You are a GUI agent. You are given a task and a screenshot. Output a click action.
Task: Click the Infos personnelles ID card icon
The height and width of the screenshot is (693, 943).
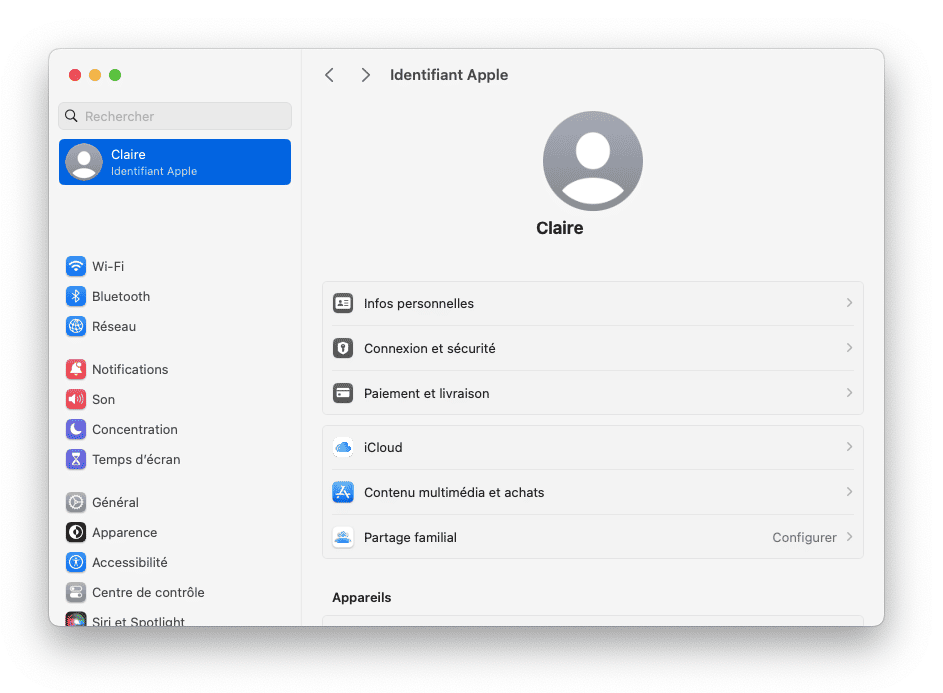pos(343,303)
